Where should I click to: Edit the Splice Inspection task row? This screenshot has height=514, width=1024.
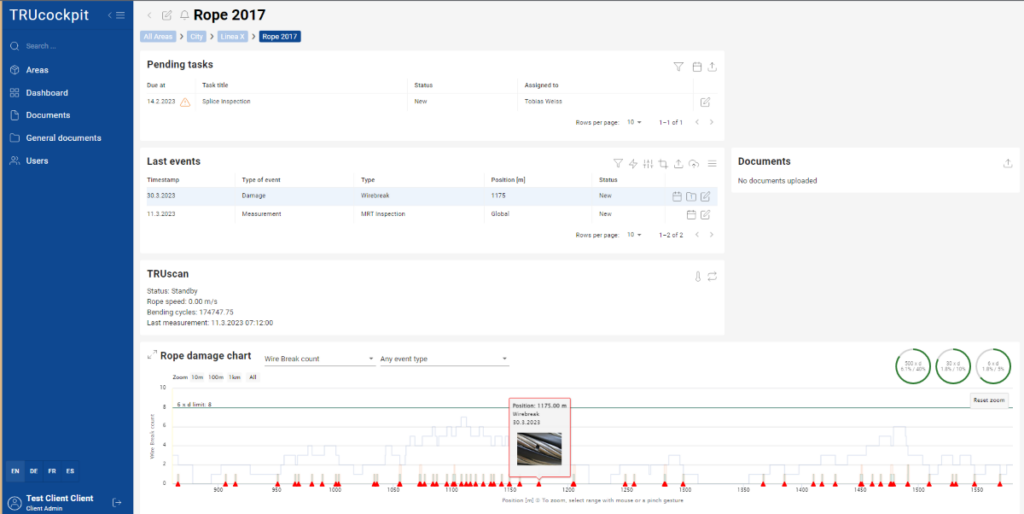pos(705,102)
